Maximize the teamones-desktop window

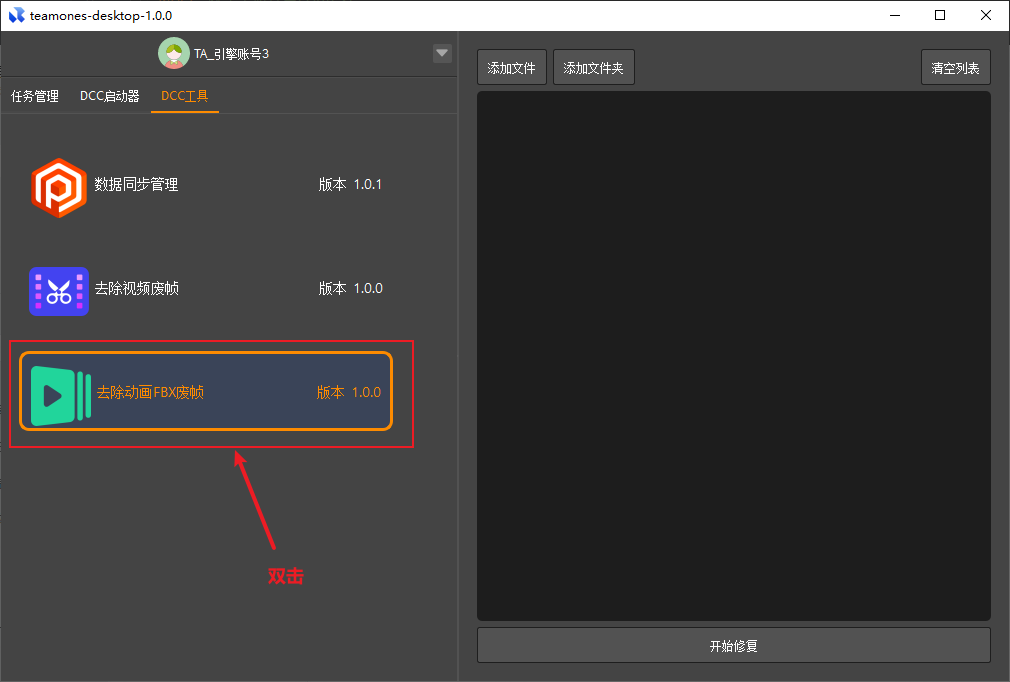pyautogui.click(x=940, y=15)
